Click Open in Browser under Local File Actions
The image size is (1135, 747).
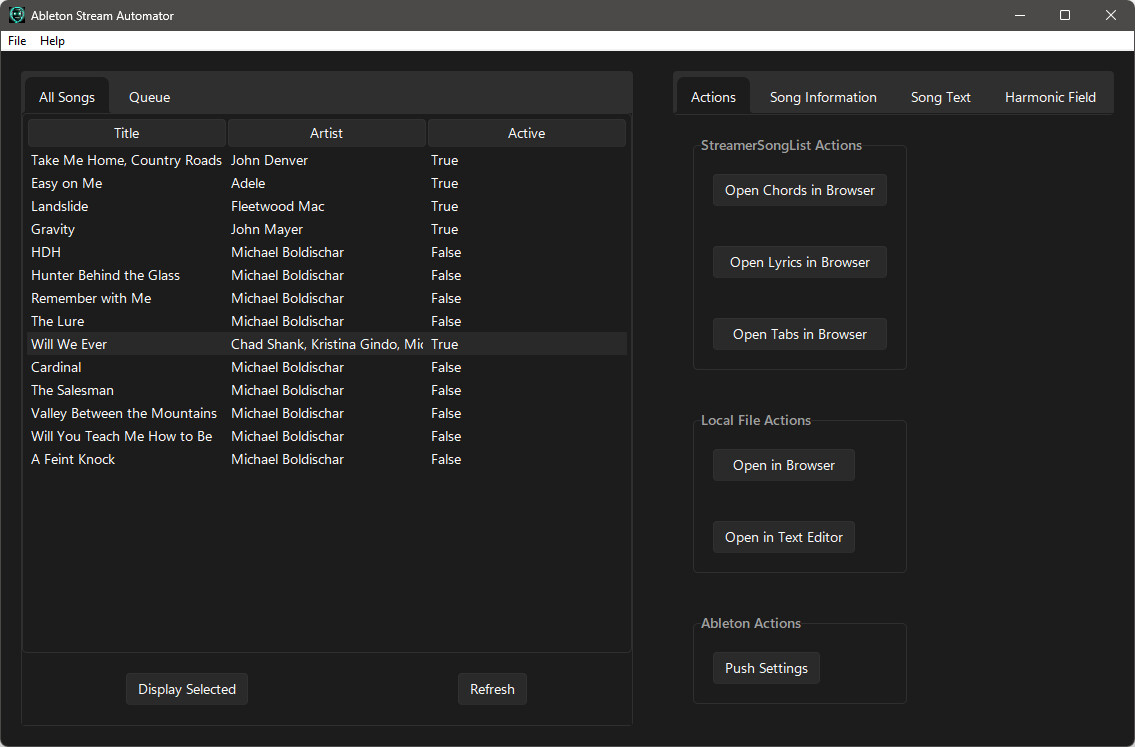pos(784,465)
